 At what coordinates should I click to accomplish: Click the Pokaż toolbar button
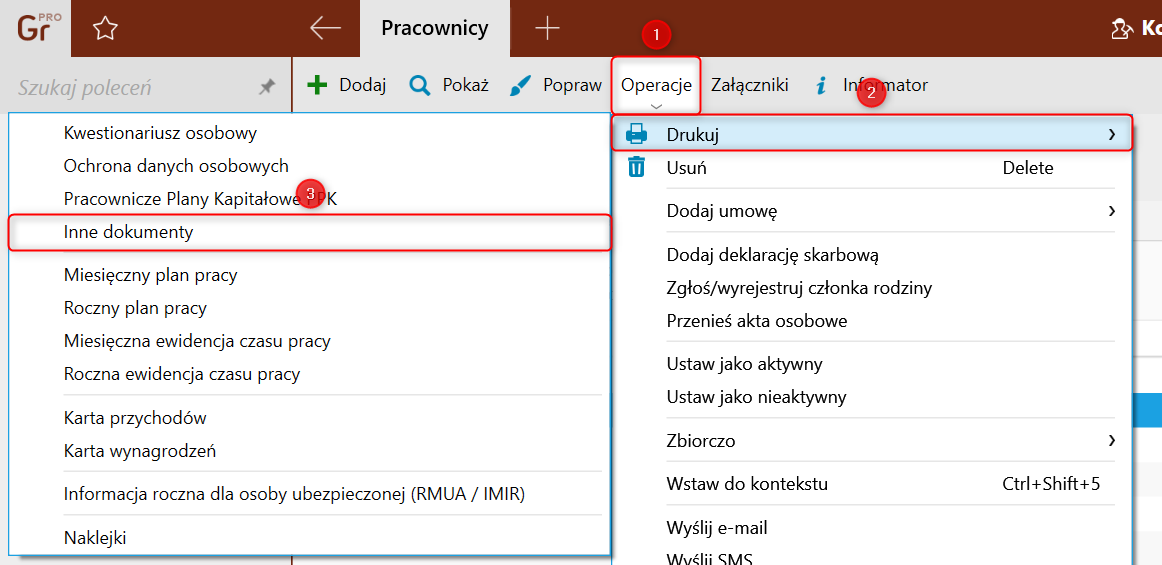pos(449,85)
